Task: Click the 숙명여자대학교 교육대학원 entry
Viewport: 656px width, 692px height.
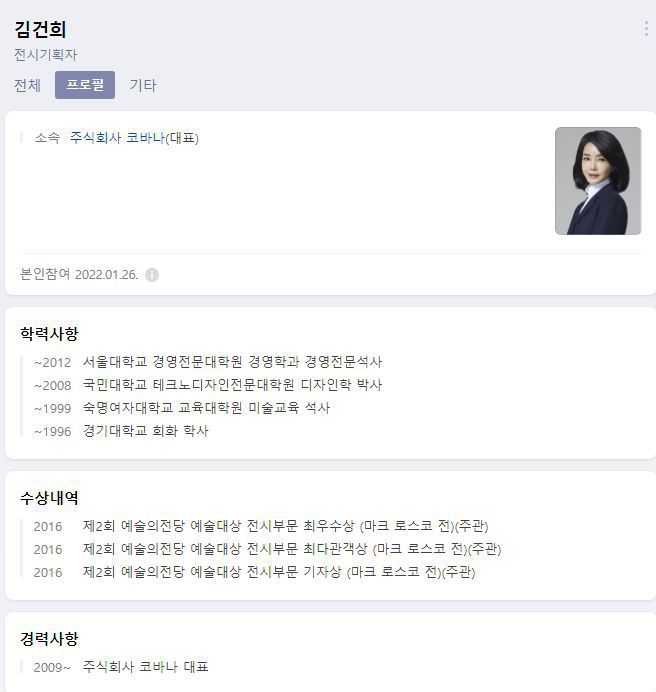Action: pyautogui.click(x=182, y=408)
